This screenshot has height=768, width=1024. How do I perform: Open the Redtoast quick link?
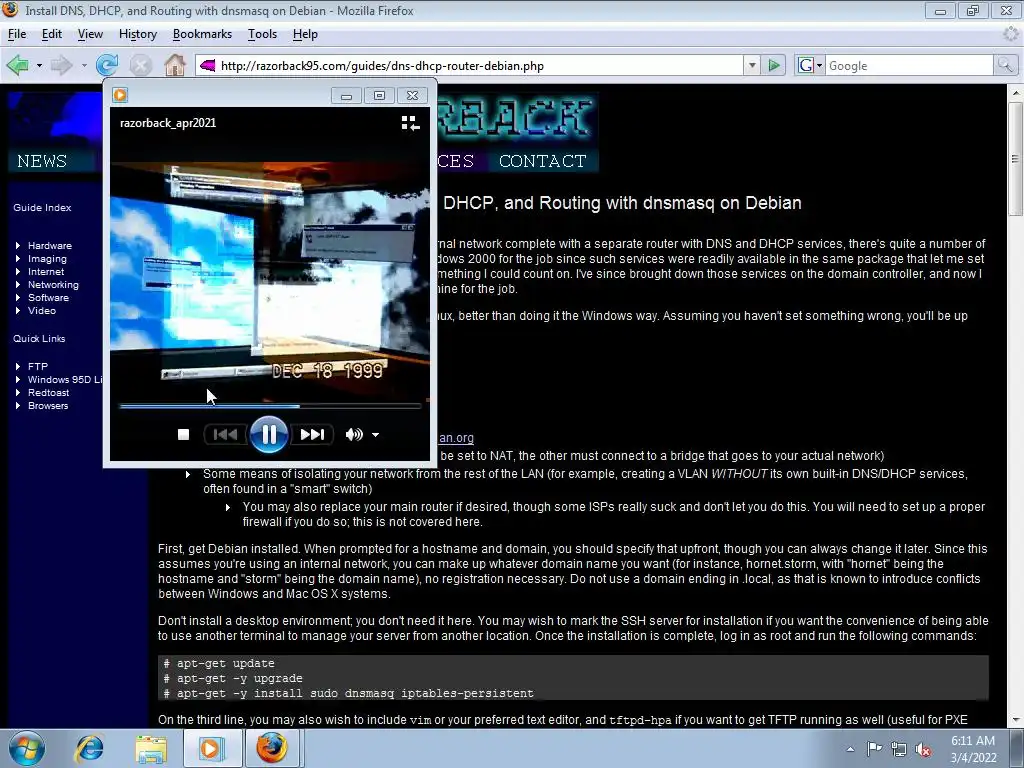[x=48, y=392]
